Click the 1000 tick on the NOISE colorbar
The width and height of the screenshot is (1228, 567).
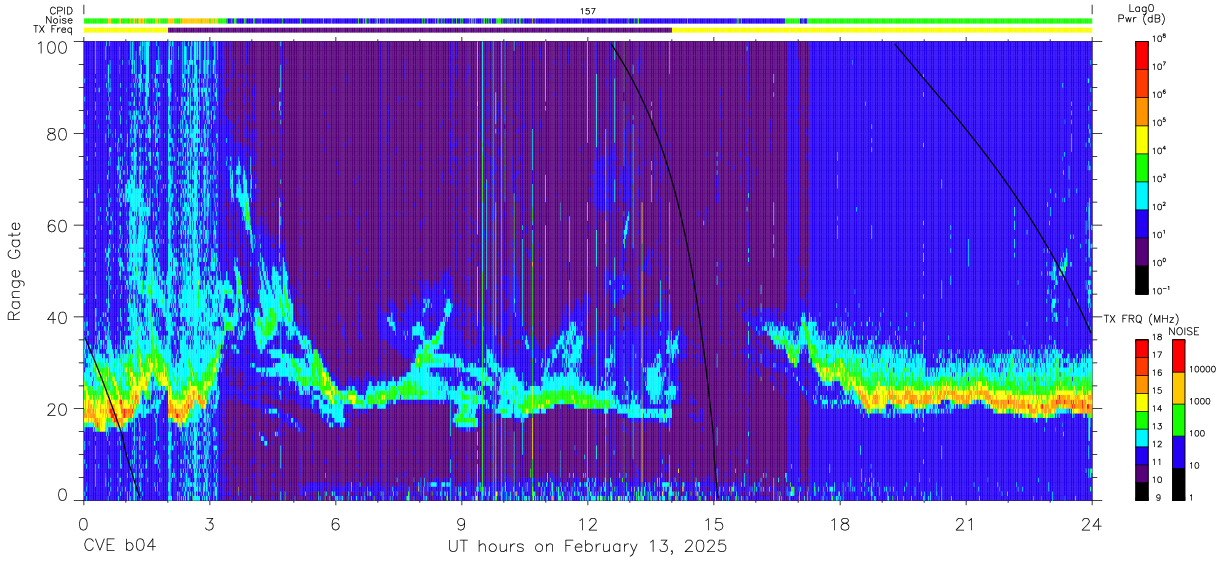(1200, 401)
